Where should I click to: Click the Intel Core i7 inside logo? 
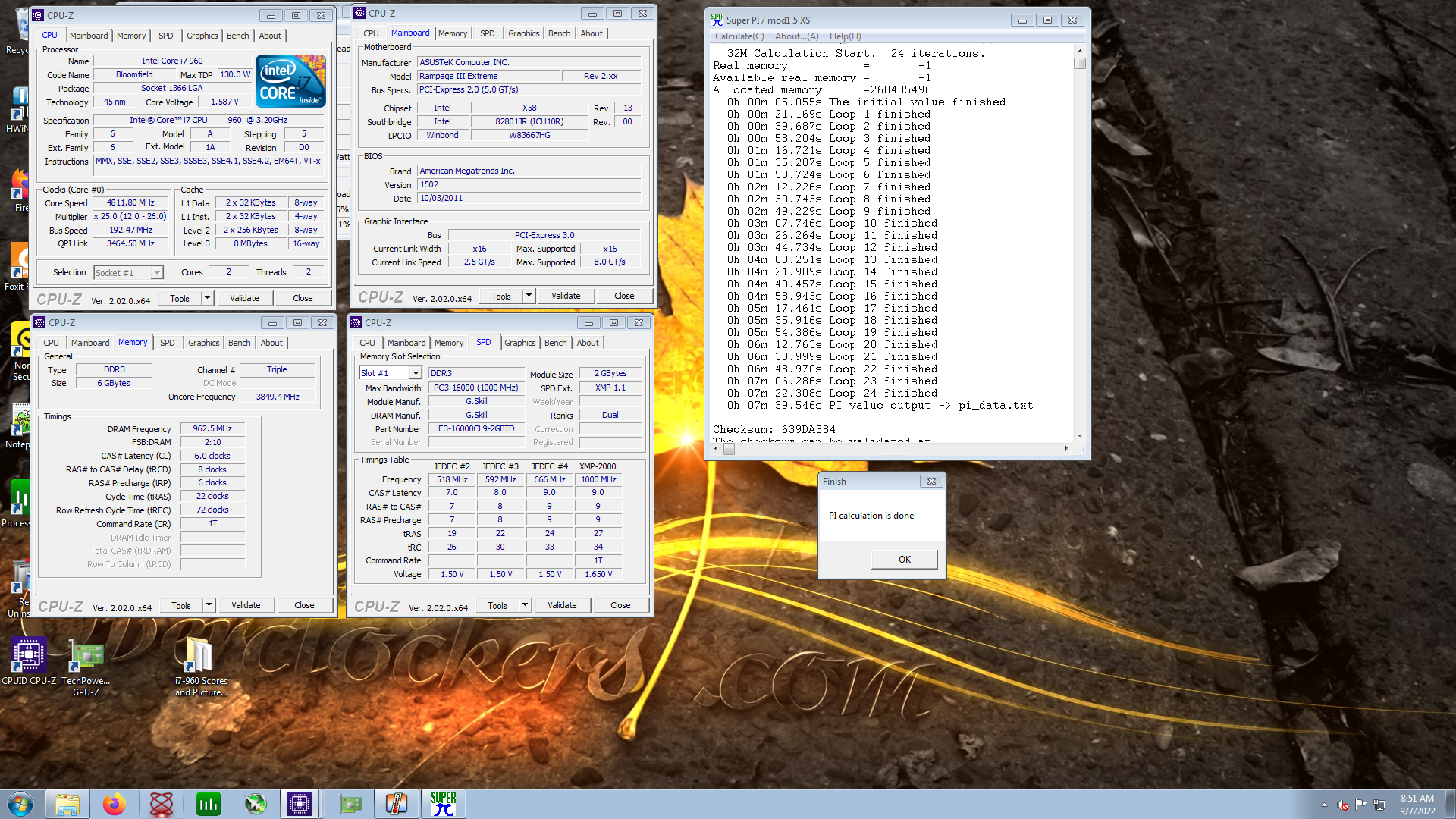click(290, 81)
